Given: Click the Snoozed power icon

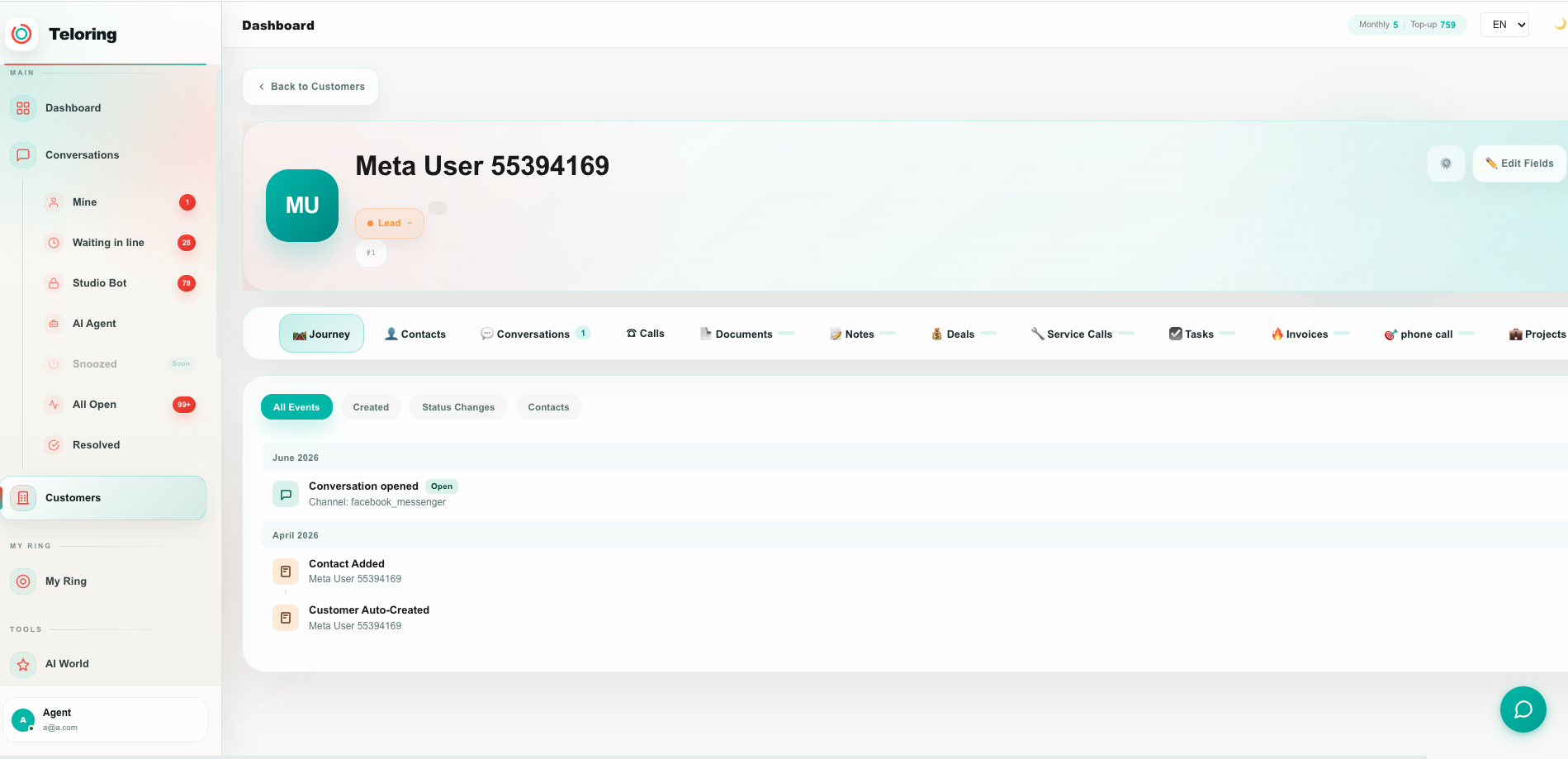Looking at the screenshot, I should [x=54, y=364].
